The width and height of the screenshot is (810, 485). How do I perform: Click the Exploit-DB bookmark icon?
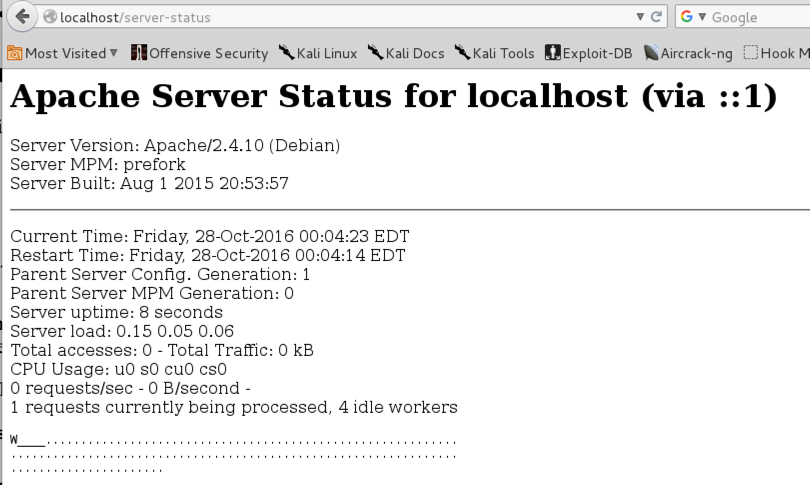click(553, 53)
